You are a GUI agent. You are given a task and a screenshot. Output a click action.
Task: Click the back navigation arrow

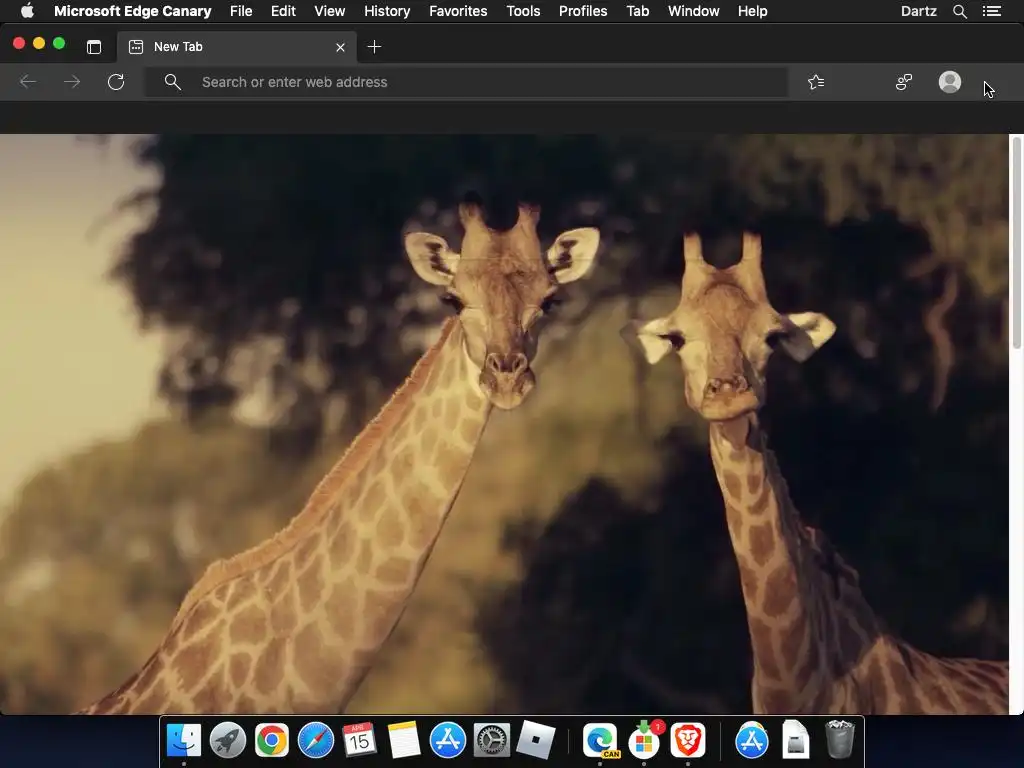click(28, 82)
